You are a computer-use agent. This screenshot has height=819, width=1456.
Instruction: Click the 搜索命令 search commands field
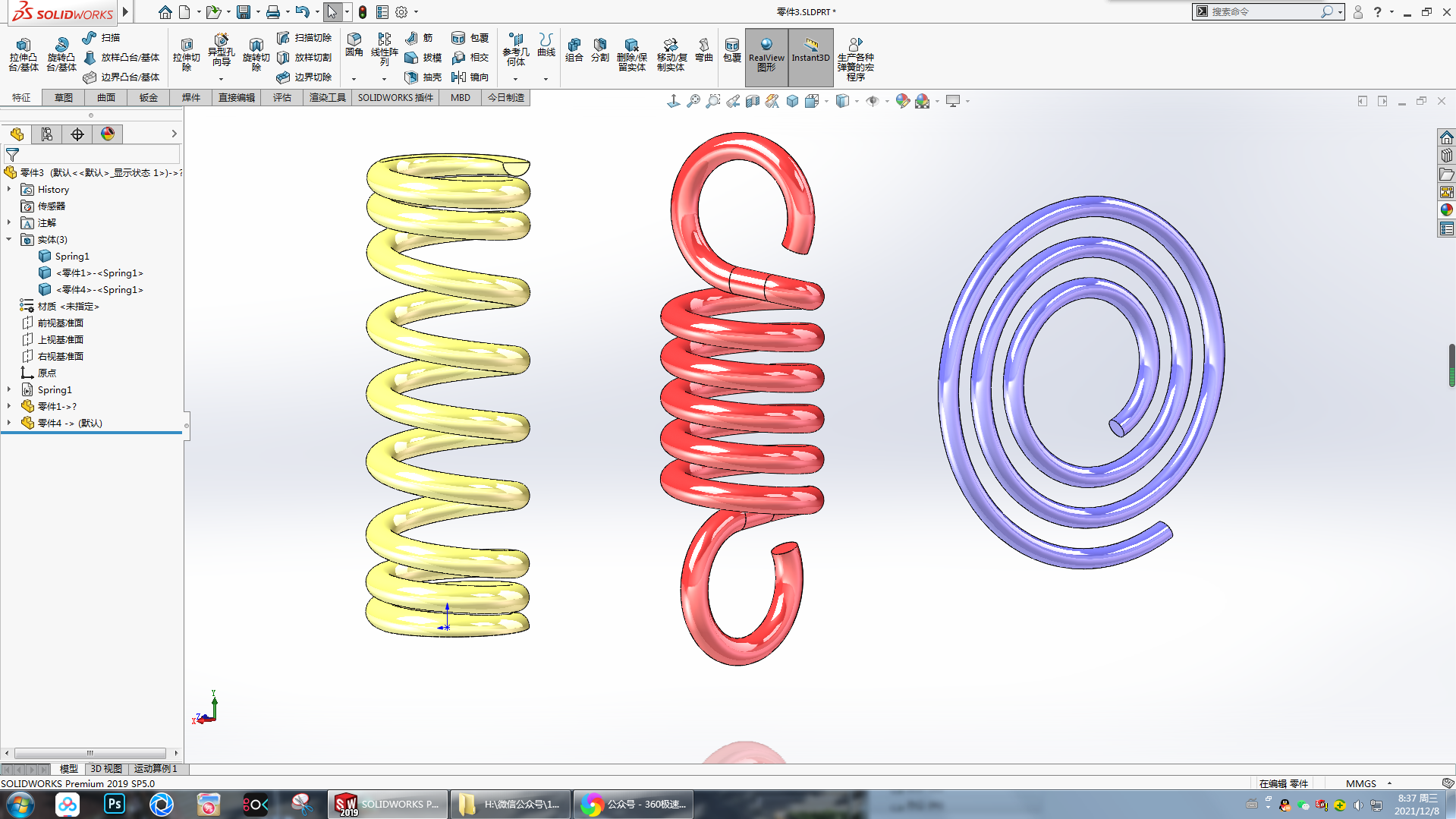[1263, 11]
